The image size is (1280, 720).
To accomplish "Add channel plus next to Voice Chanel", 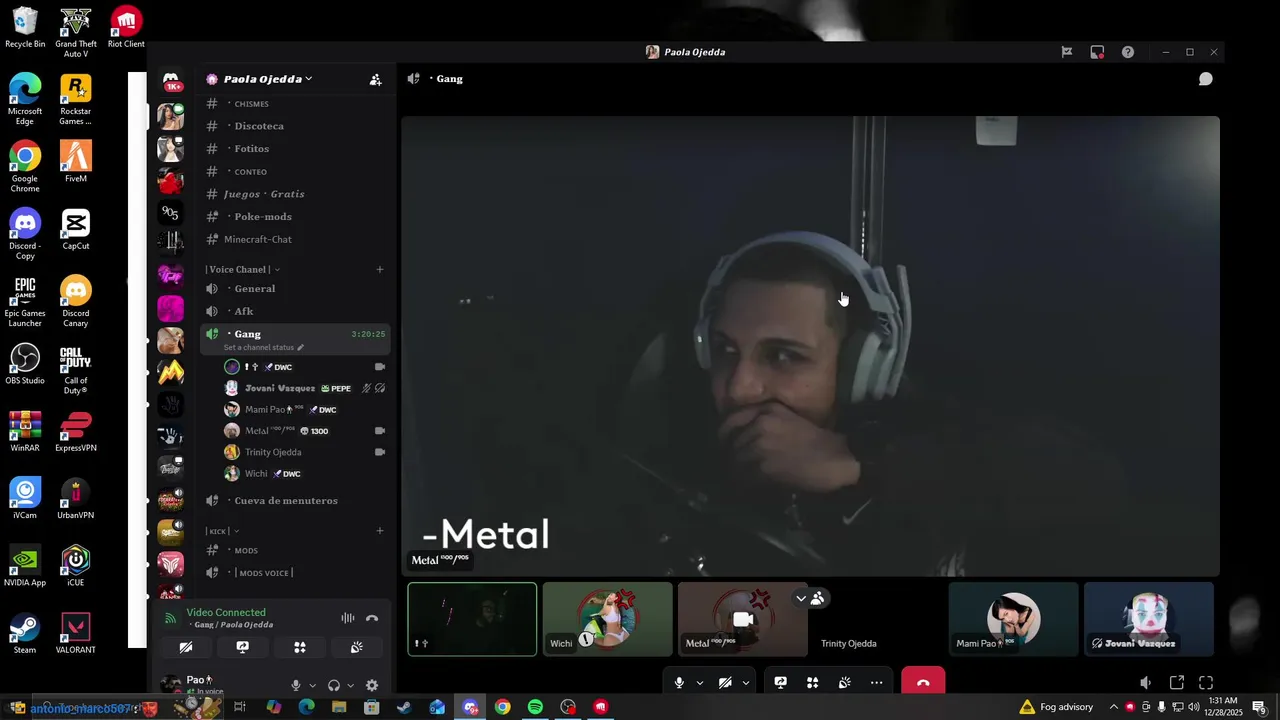I will click(380, 269).
